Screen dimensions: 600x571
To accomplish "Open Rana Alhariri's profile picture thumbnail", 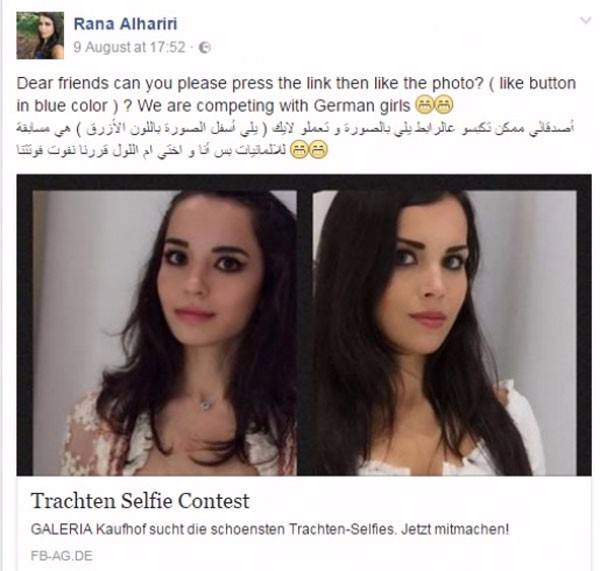I will click(x=40, y=35).
